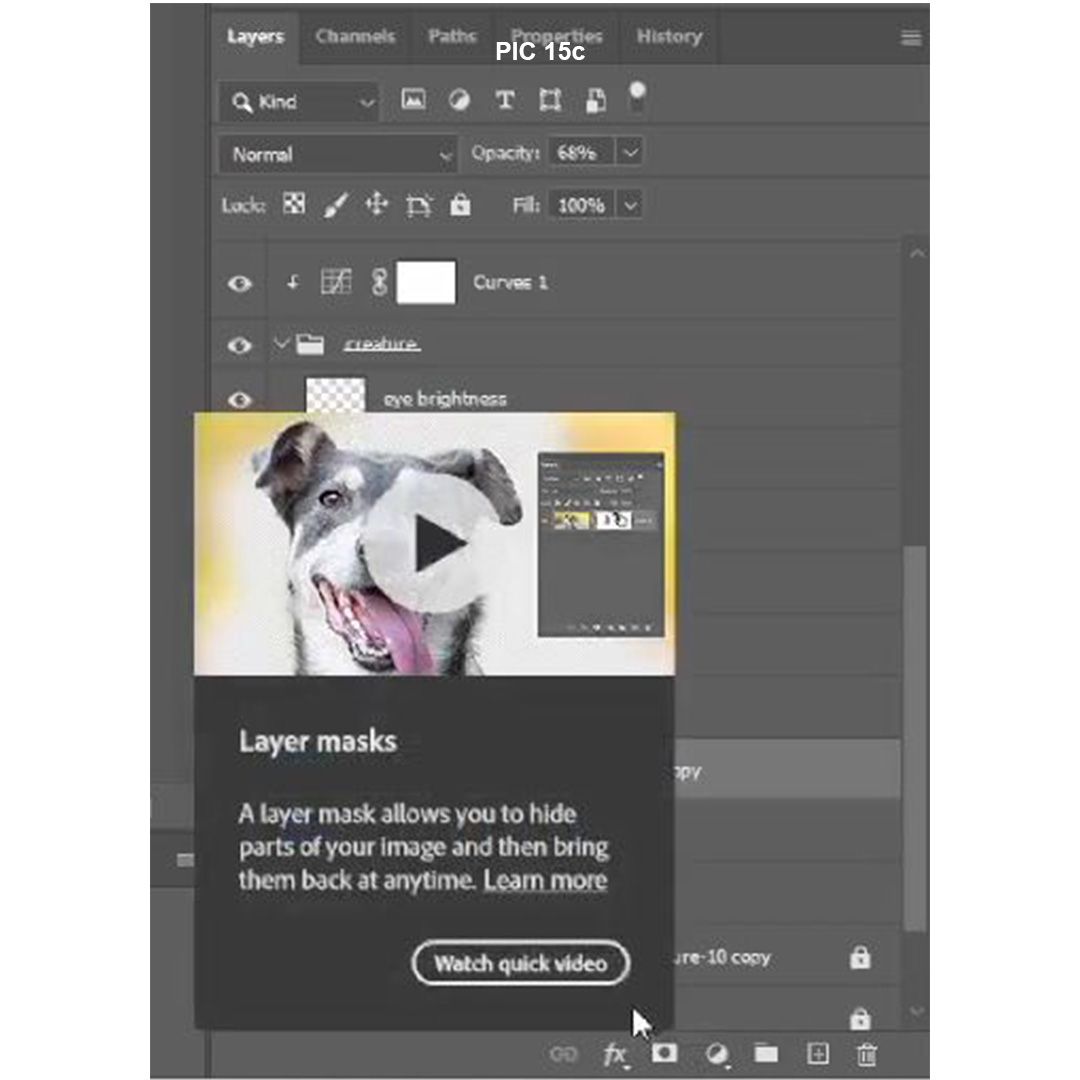Image resolution: width=1080 pixels, height=1080 pixels.
Task: Switch to the Paths tab
Action: pos(452,36)
